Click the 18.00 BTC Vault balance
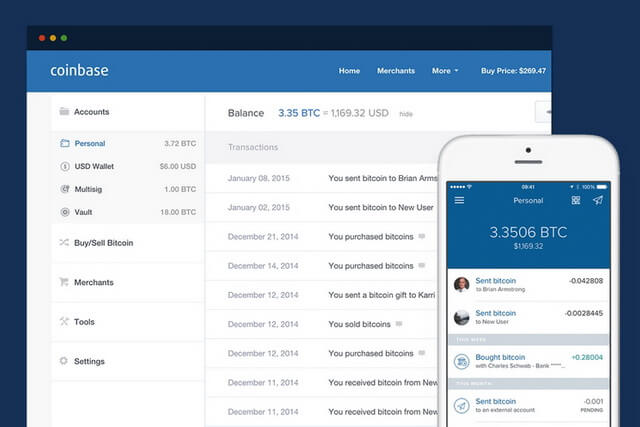 click(178, 212)
